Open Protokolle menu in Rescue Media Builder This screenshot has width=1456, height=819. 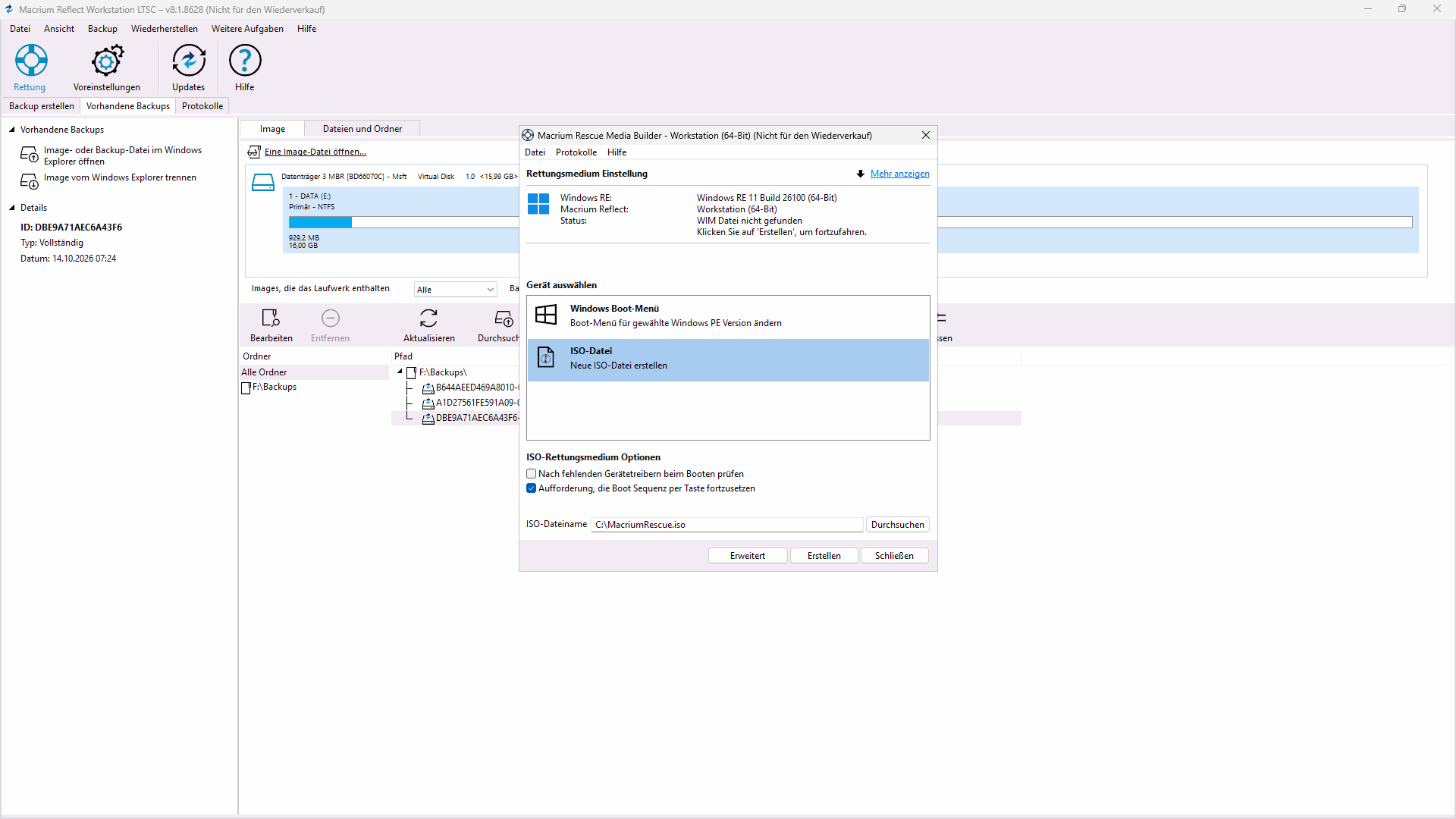(576, 152)
